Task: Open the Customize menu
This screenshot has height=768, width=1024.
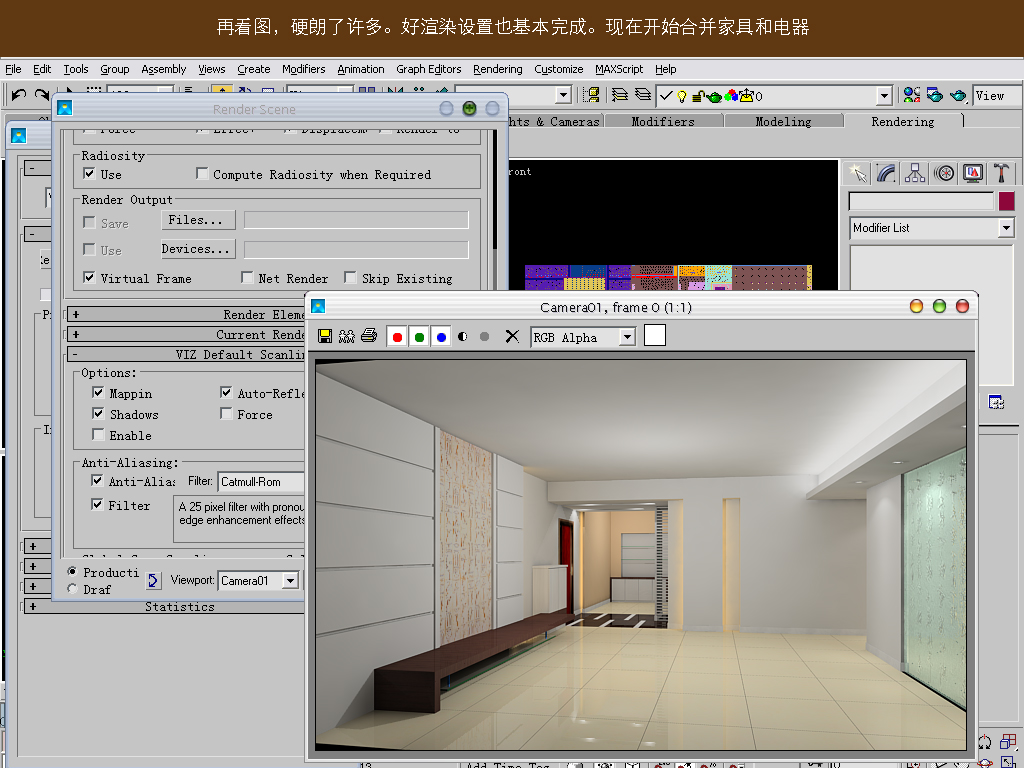Action: pos(558,69)
